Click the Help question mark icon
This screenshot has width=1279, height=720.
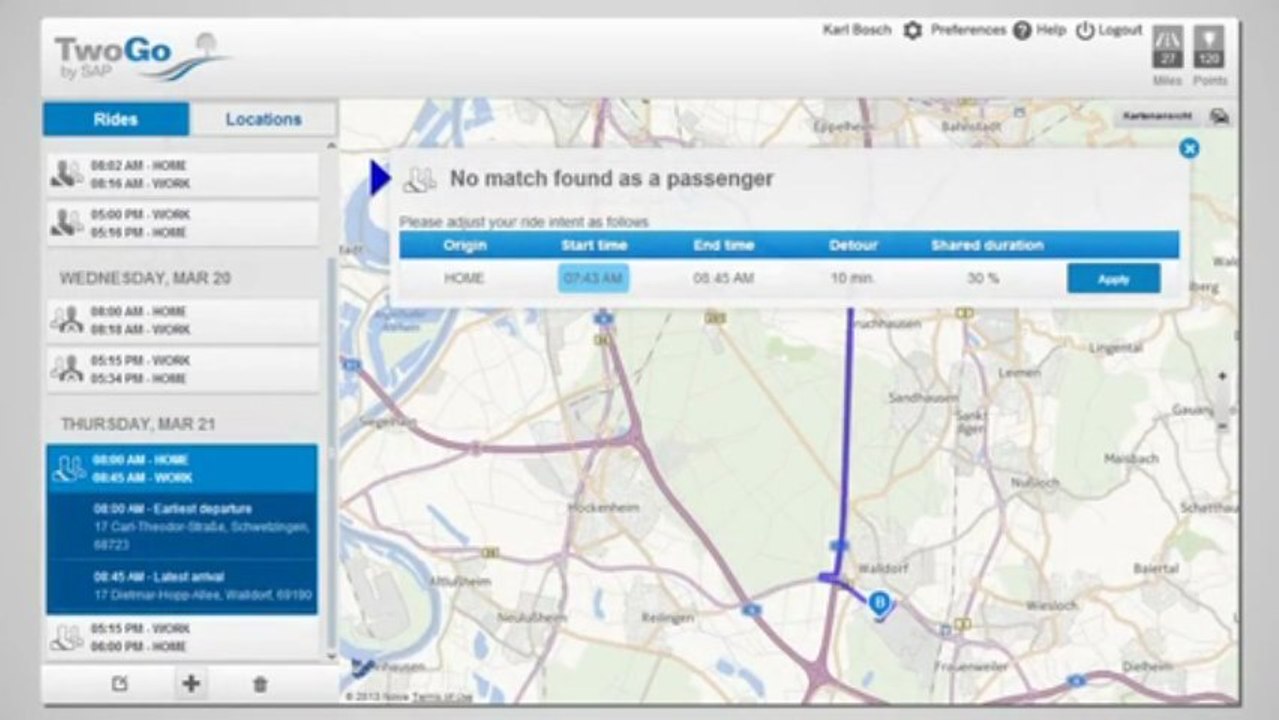pyautogui.click(x=1021, y=31)
